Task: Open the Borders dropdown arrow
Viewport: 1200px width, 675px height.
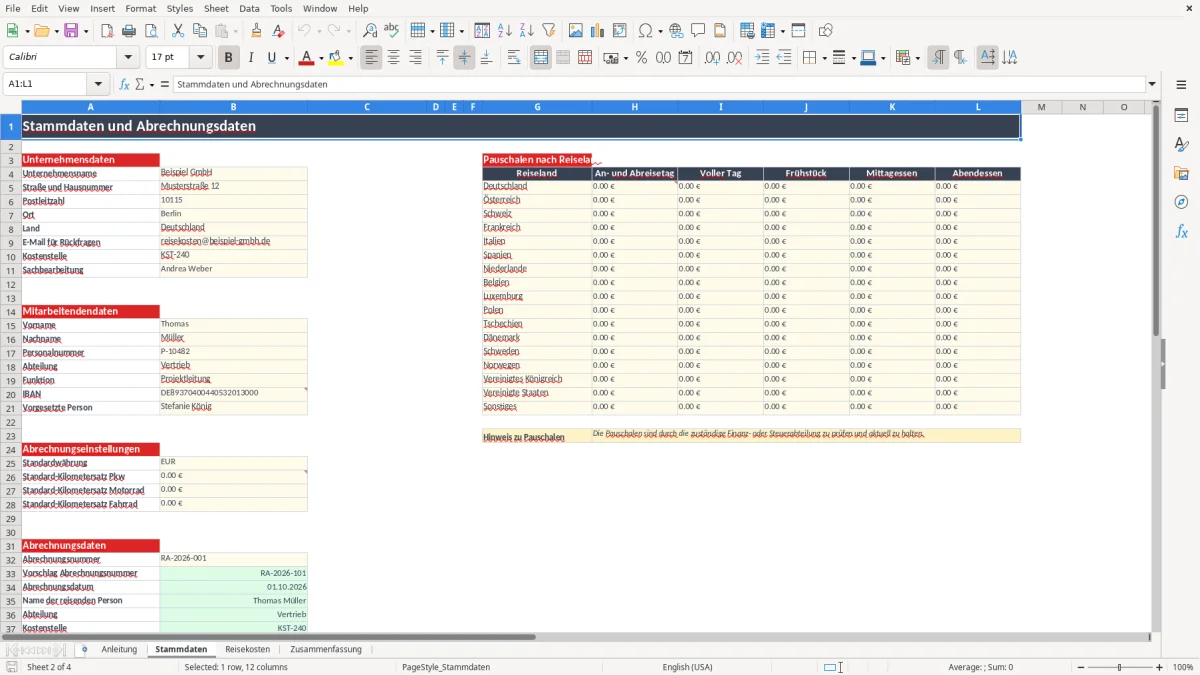Action: tap(823, 58)
